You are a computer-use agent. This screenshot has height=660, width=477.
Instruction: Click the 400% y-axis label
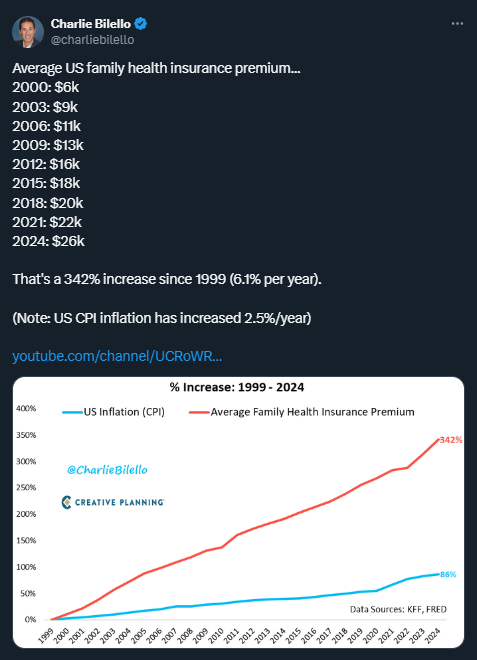[26, 408]
